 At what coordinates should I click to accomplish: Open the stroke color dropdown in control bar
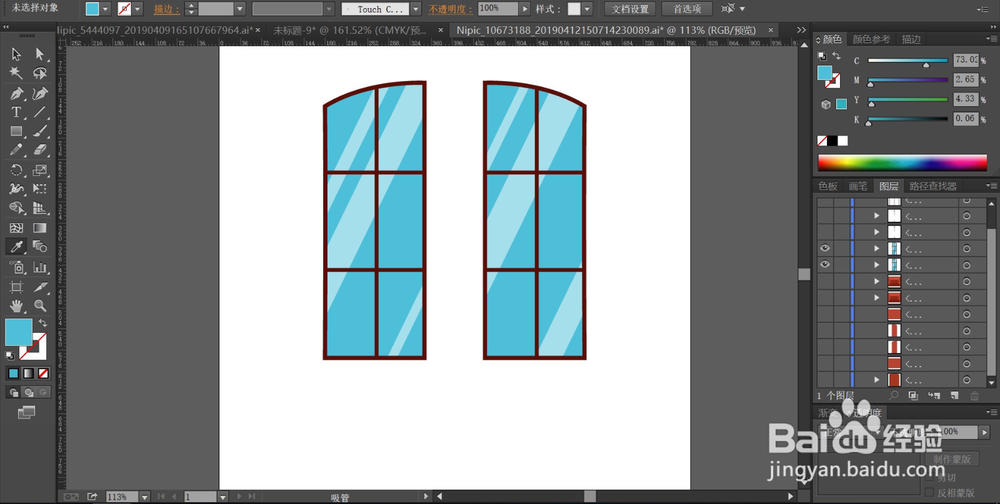pyautogui.click(x=137, y=9)
